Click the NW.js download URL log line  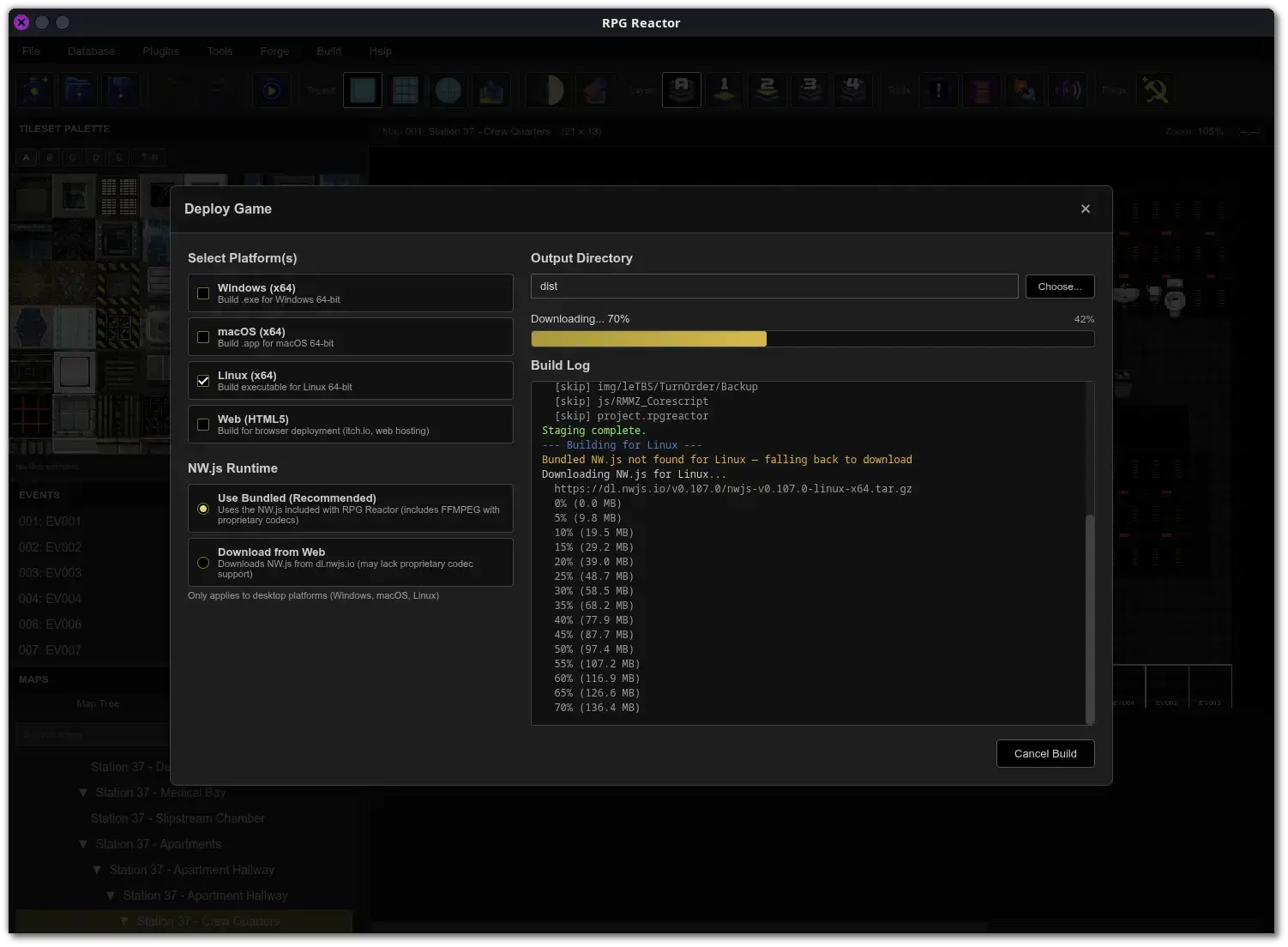[733, 489]
